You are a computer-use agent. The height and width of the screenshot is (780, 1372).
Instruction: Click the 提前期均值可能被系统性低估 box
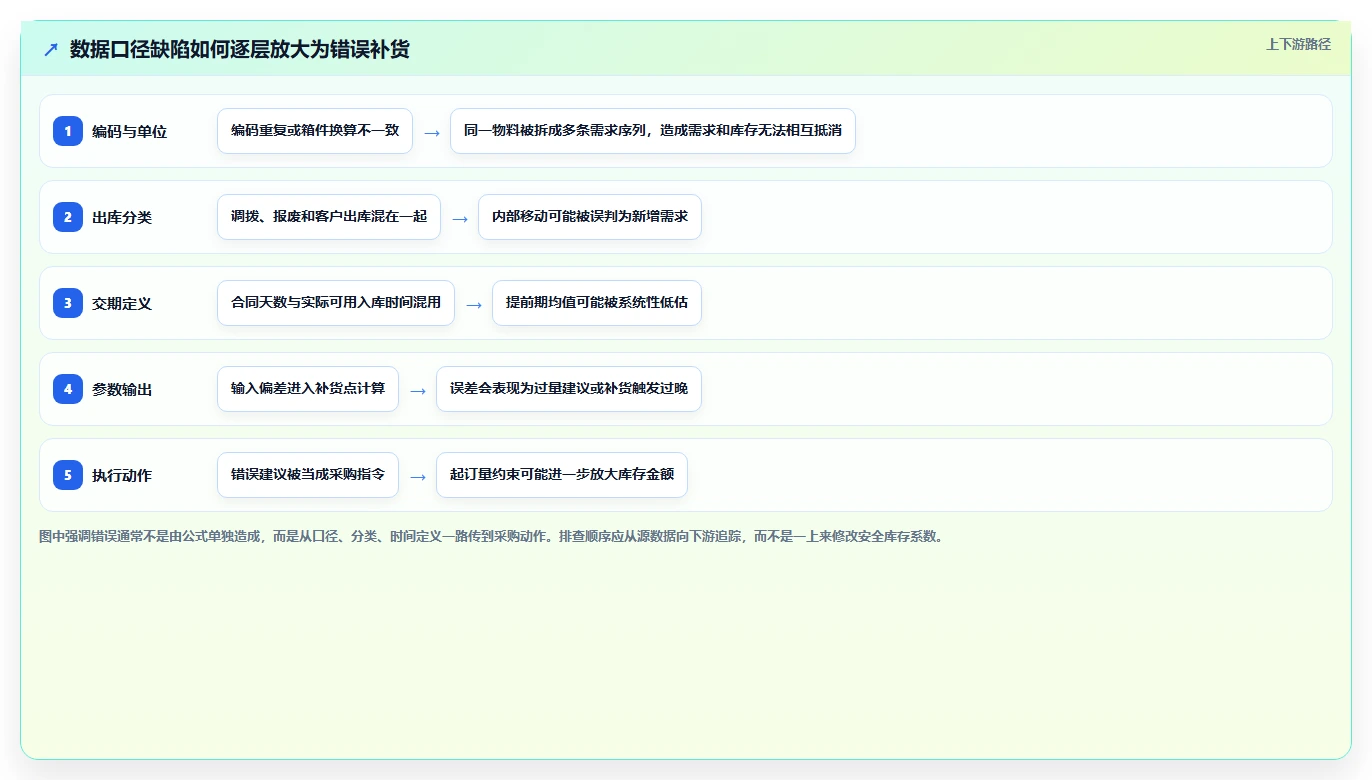point(597,303)
